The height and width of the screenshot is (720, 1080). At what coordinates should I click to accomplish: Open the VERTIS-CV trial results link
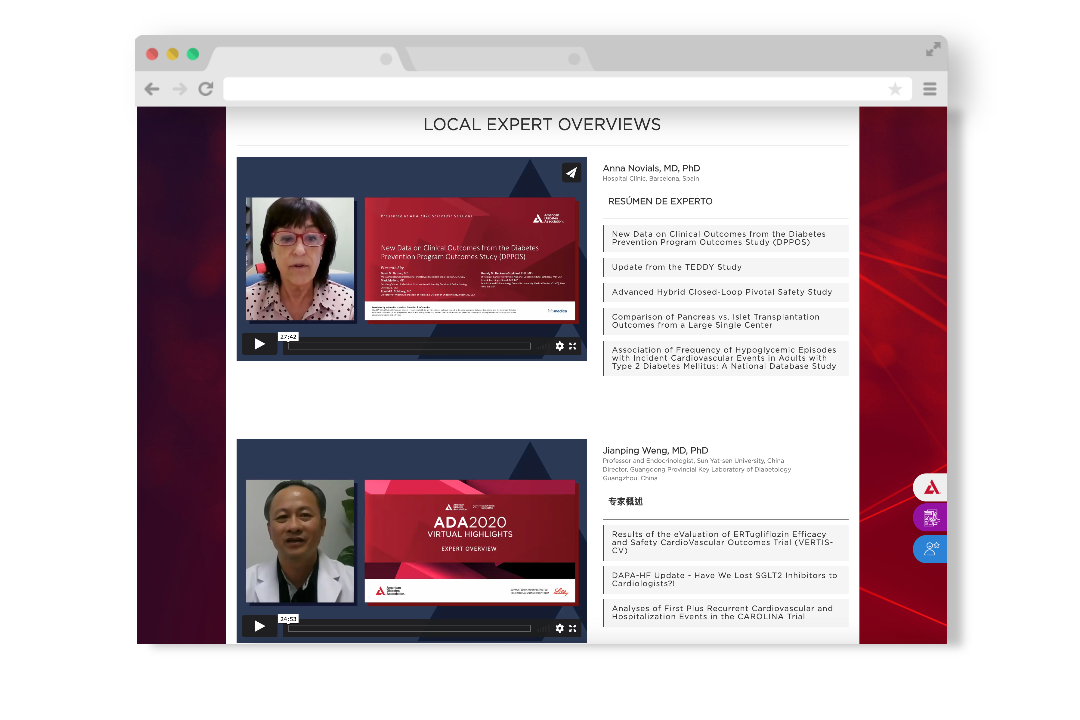coord(722,542)
